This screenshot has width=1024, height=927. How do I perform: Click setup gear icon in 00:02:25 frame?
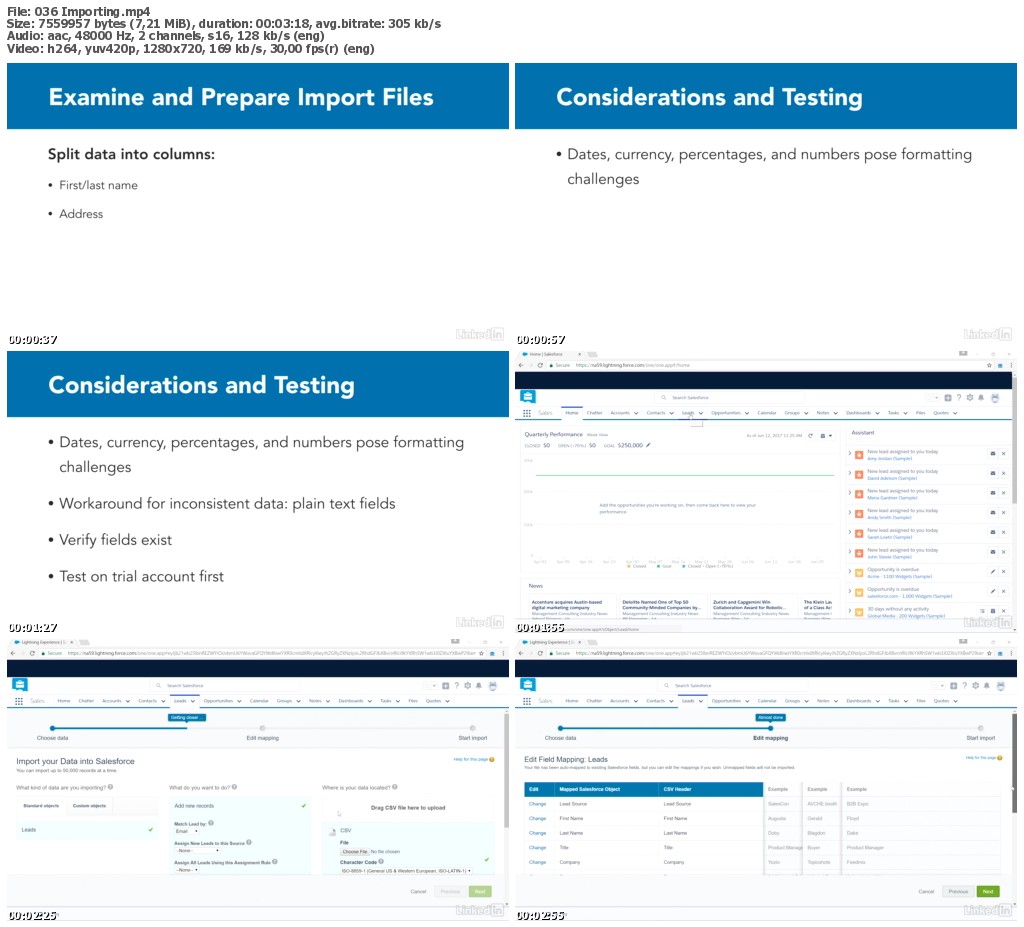(468, 685)
